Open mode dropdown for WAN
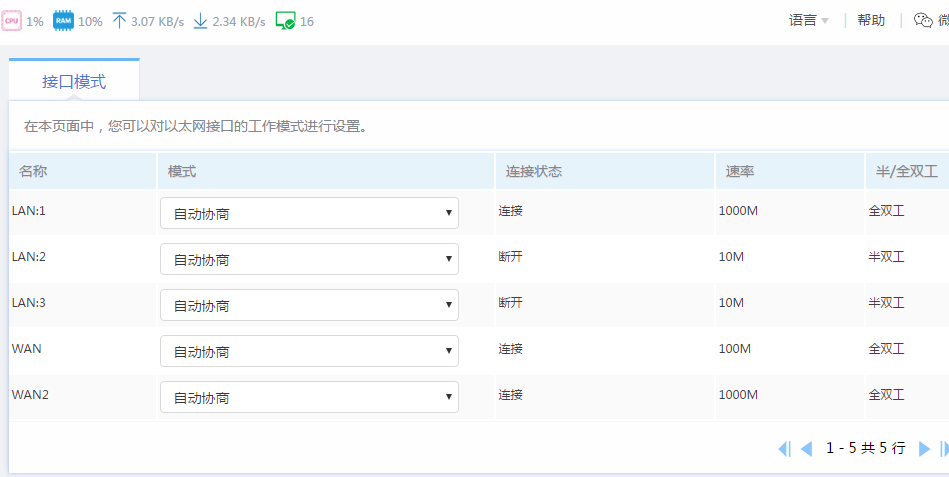The width and height of the screenshot is (949, 477). point(309,351)
